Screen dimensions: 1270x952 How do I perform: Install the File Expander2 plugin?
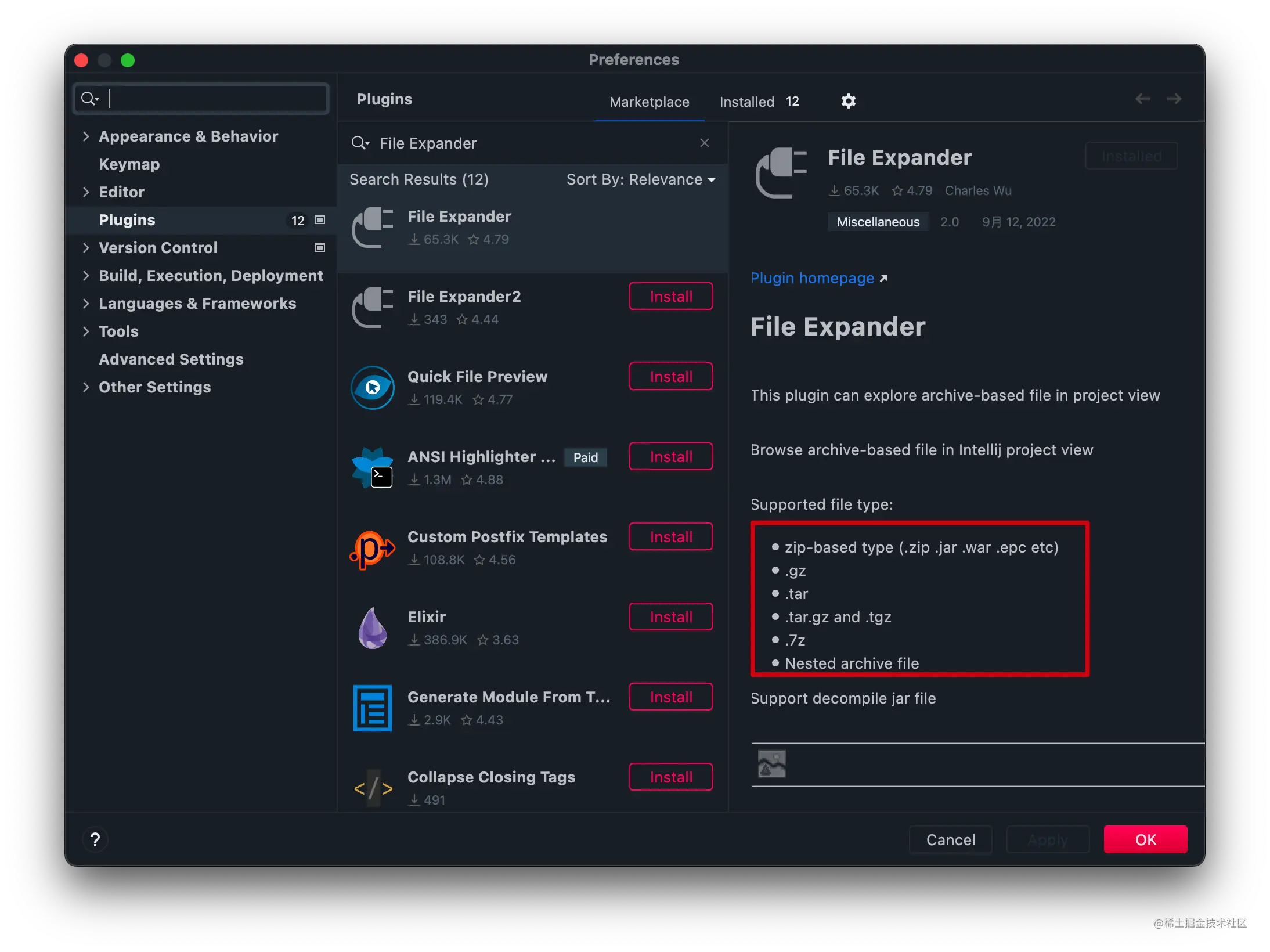(x=670, y=297)
